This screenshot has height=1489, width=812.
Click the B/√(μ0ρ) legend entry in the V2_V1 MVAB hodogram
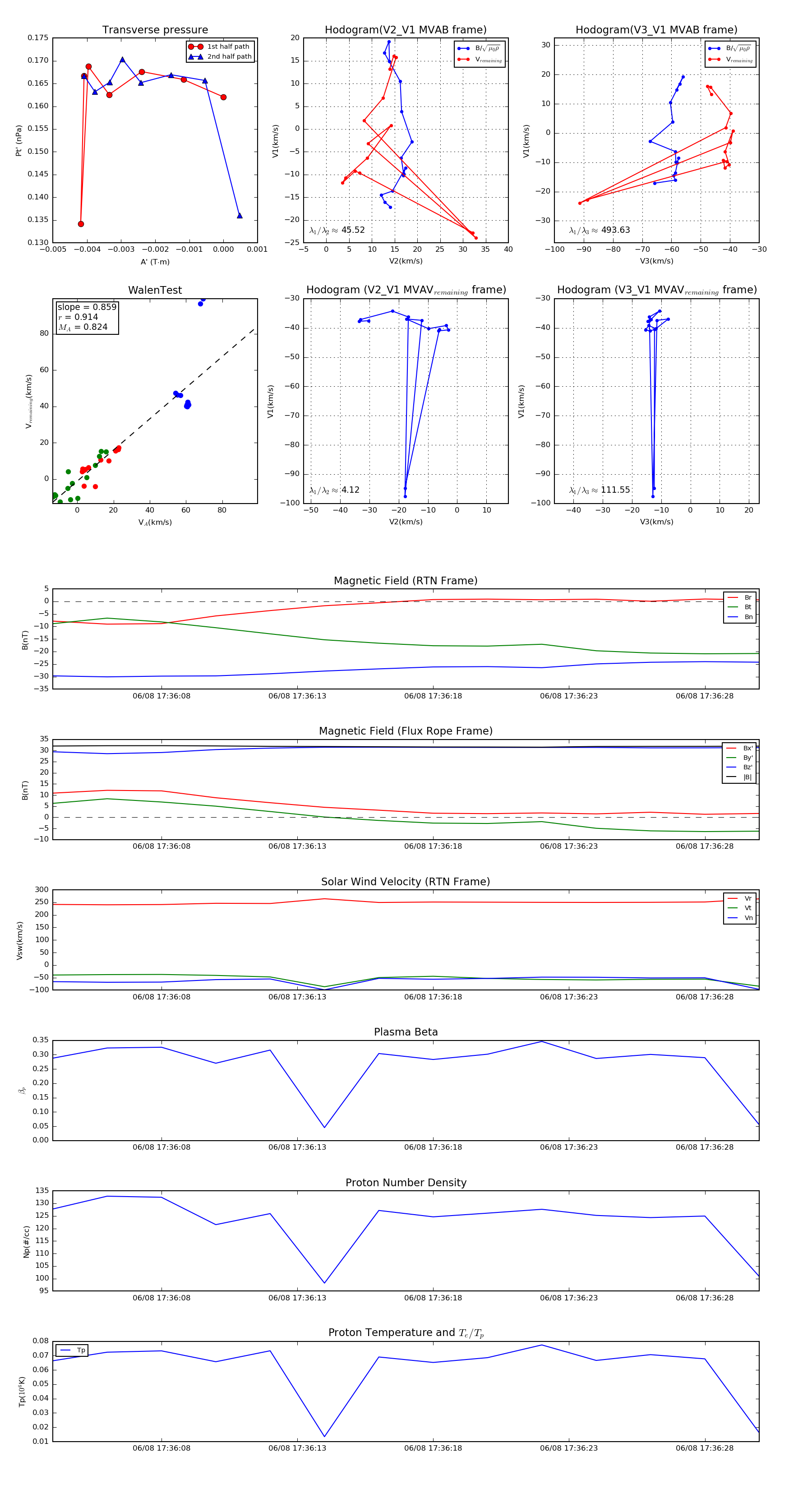click(479, 49)
